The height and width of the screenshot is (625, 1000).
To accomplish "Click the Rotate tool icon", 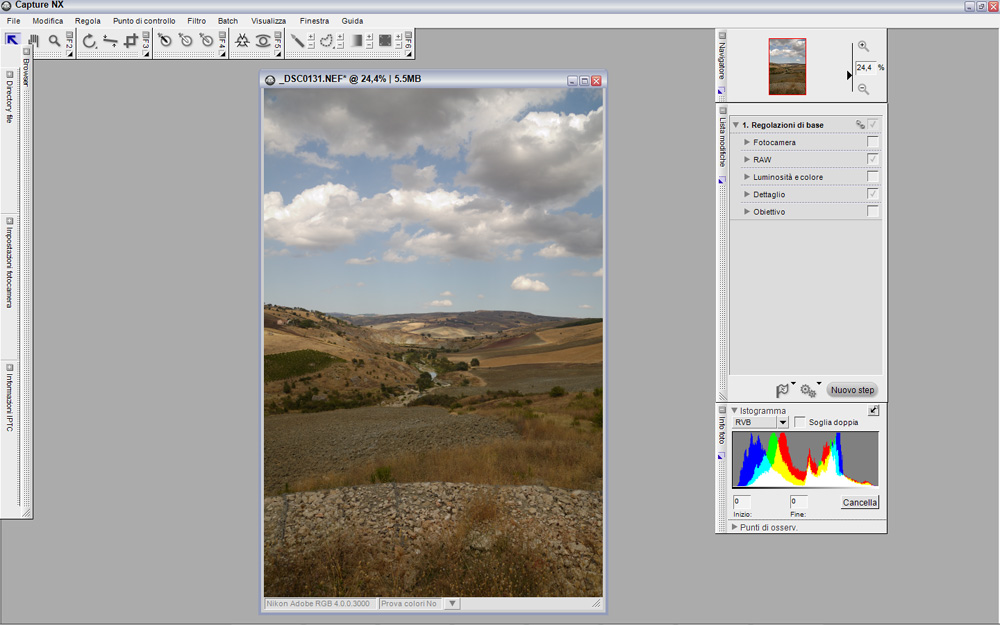I will click(x=89, y=41).
